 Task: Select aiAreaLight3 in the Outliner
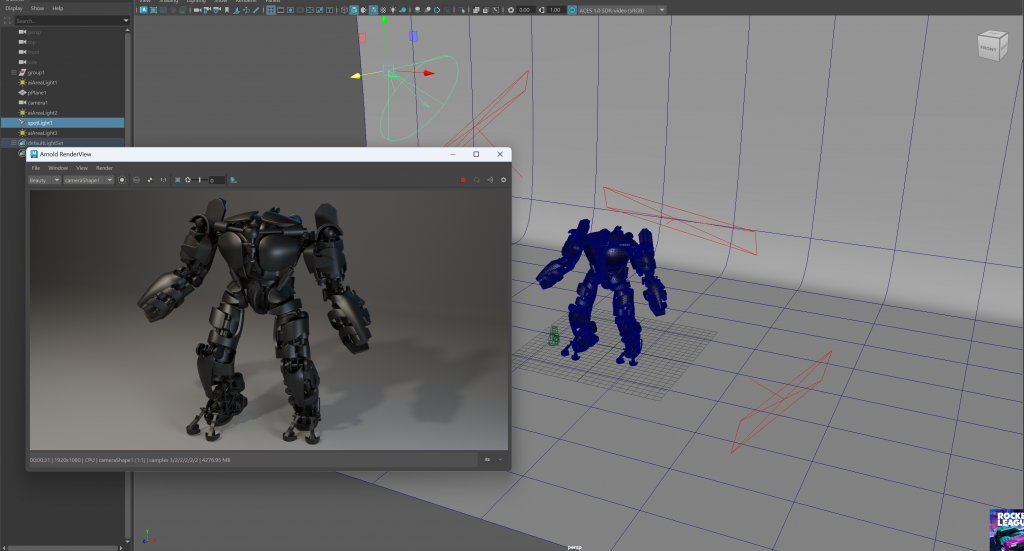pyautogui.click(x=42, y=133)
